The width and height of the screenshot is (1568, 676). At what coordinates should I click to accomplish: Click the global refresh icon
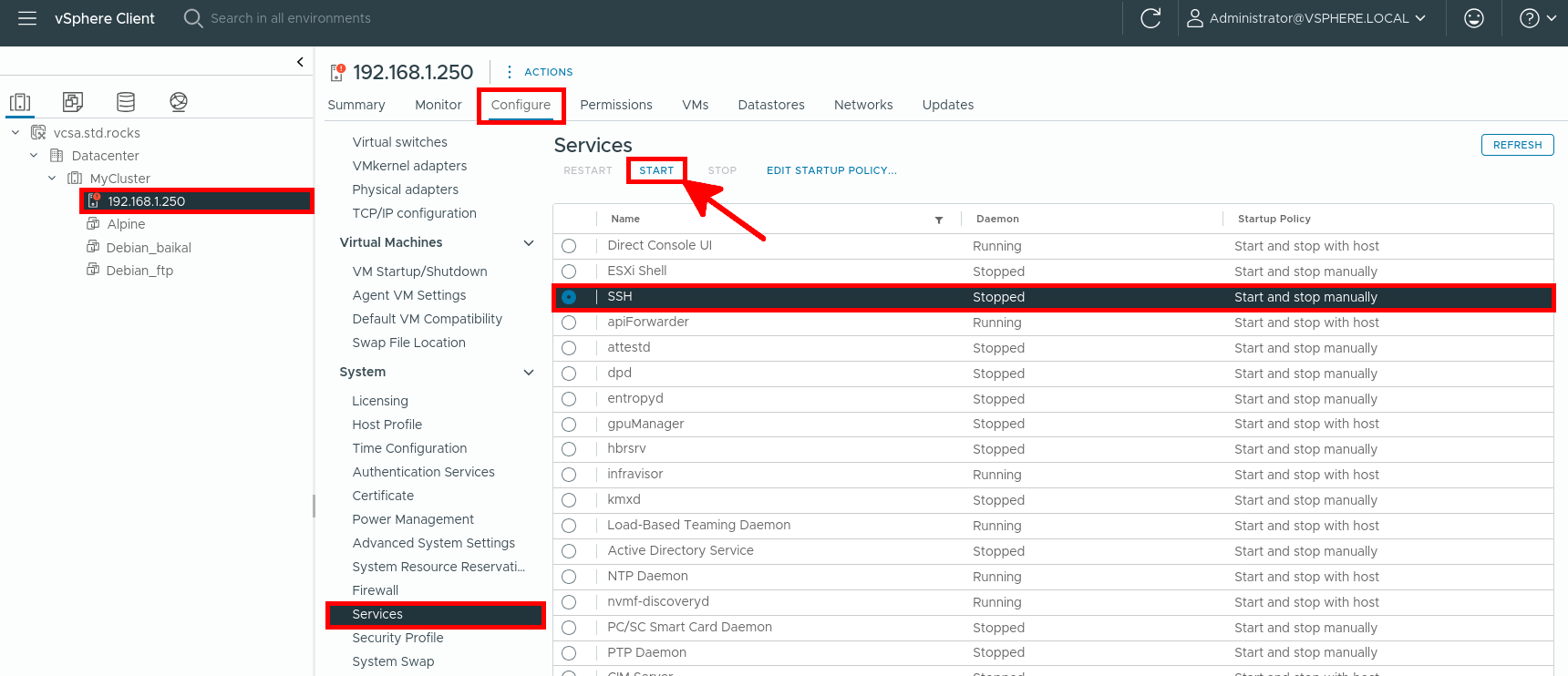tap(1150, 18)
